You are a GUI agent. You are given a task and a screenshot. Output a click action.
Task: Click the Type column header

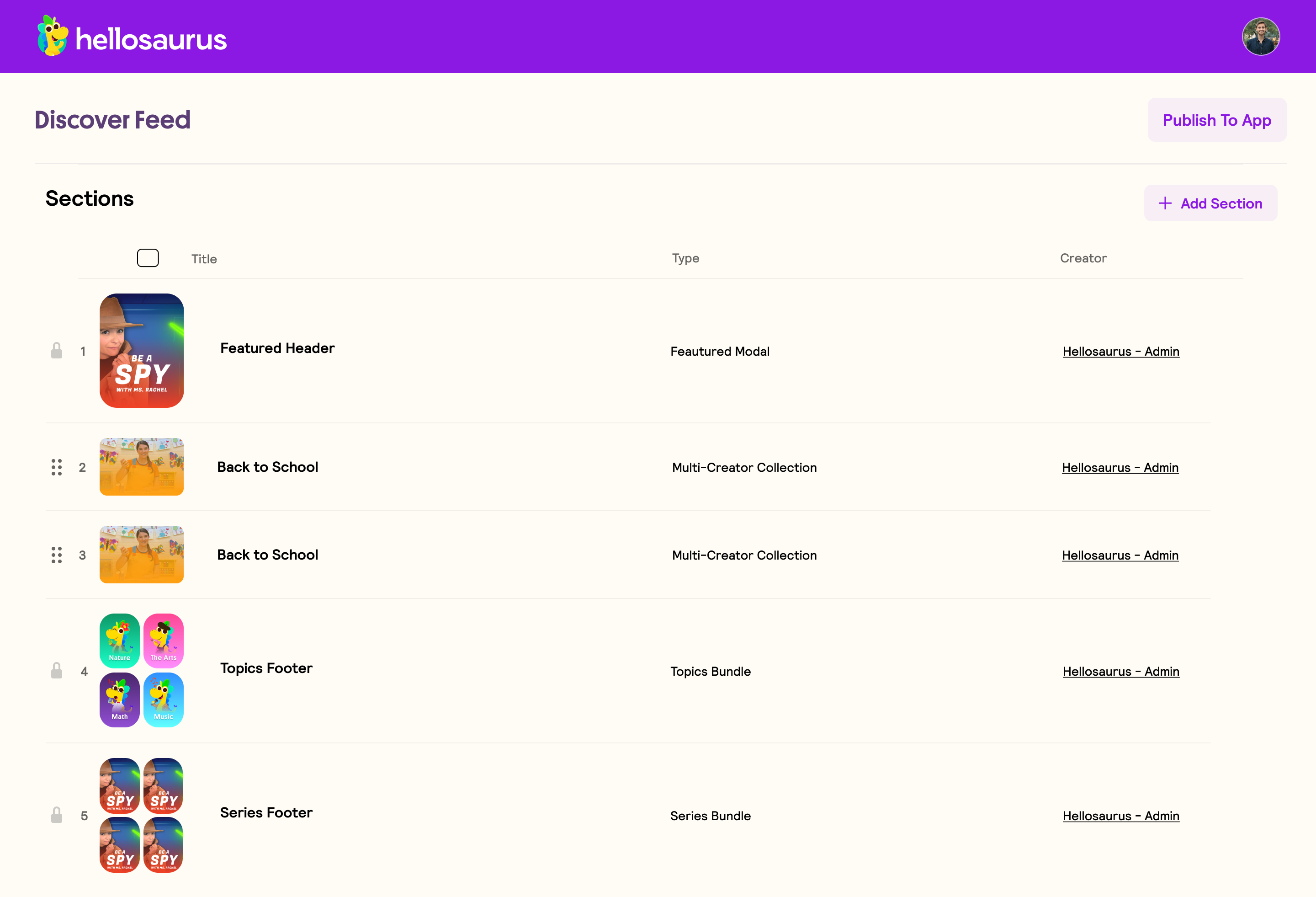[x=685, y=258]
